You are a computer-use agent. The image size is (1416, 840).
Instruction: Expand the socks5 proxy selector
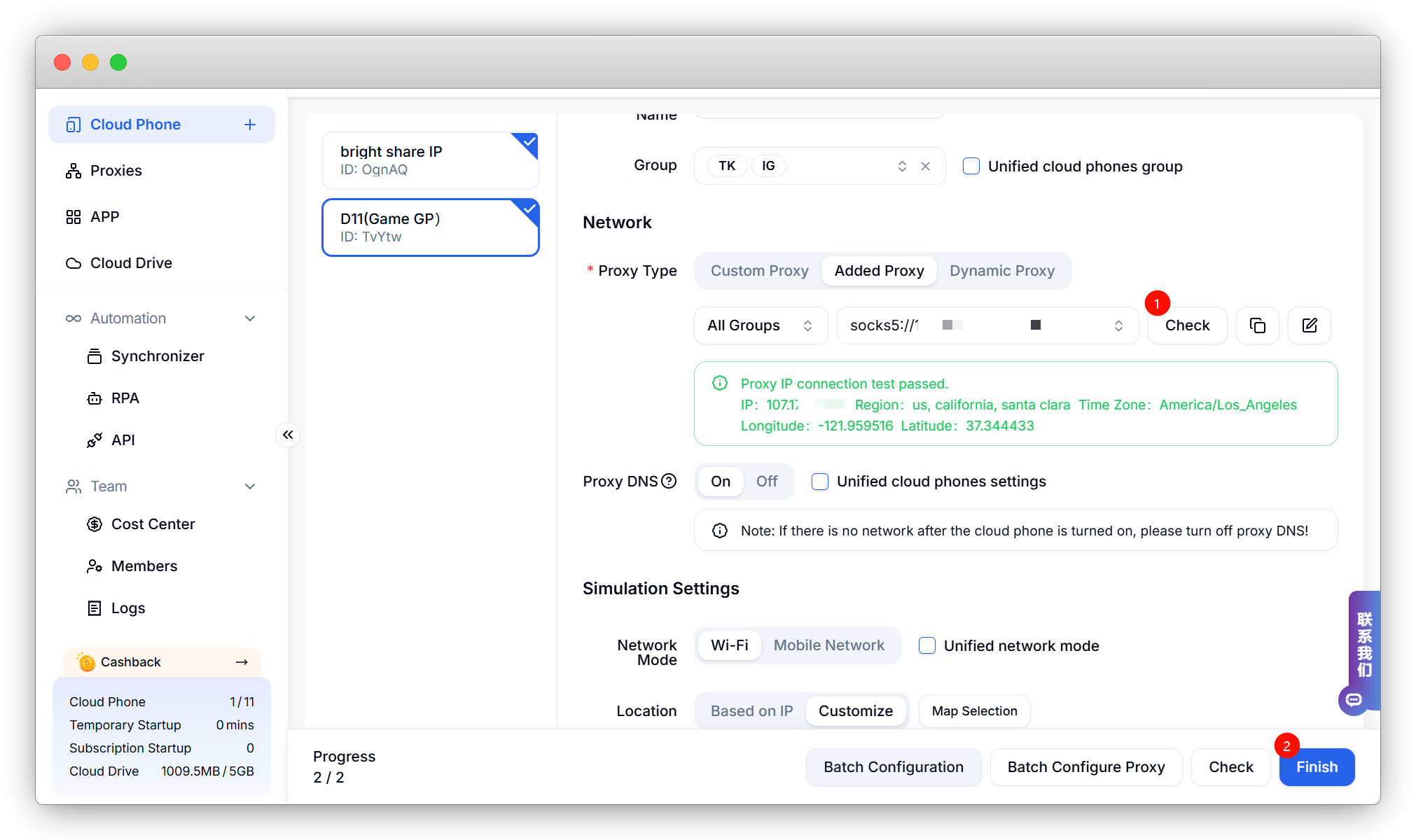987,325
